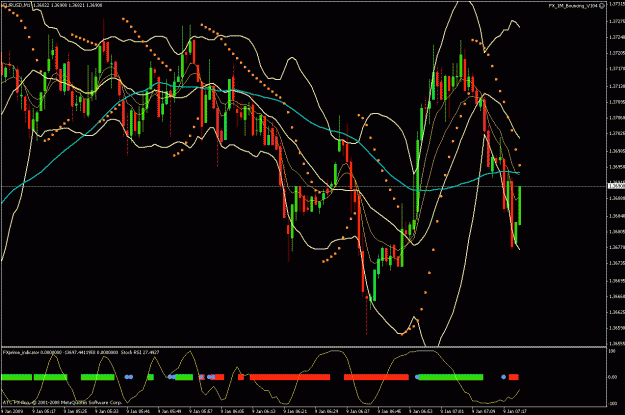Click the current price marker on price axis
Image resolution: width=625 pixels, height=415 pixels.
[x=616, y=186]
